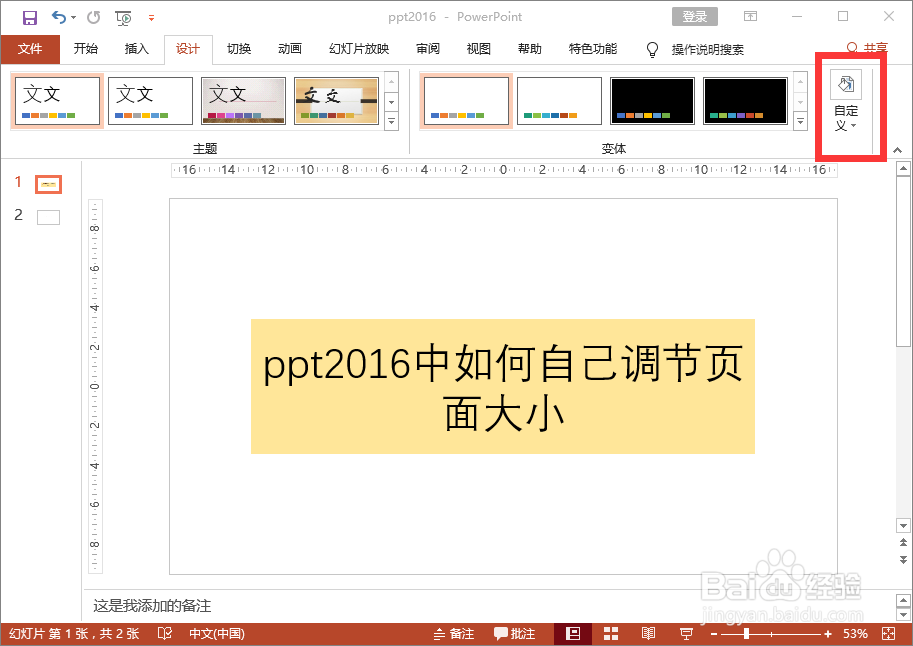Switch to Normal view icon

tap(573, 634)
